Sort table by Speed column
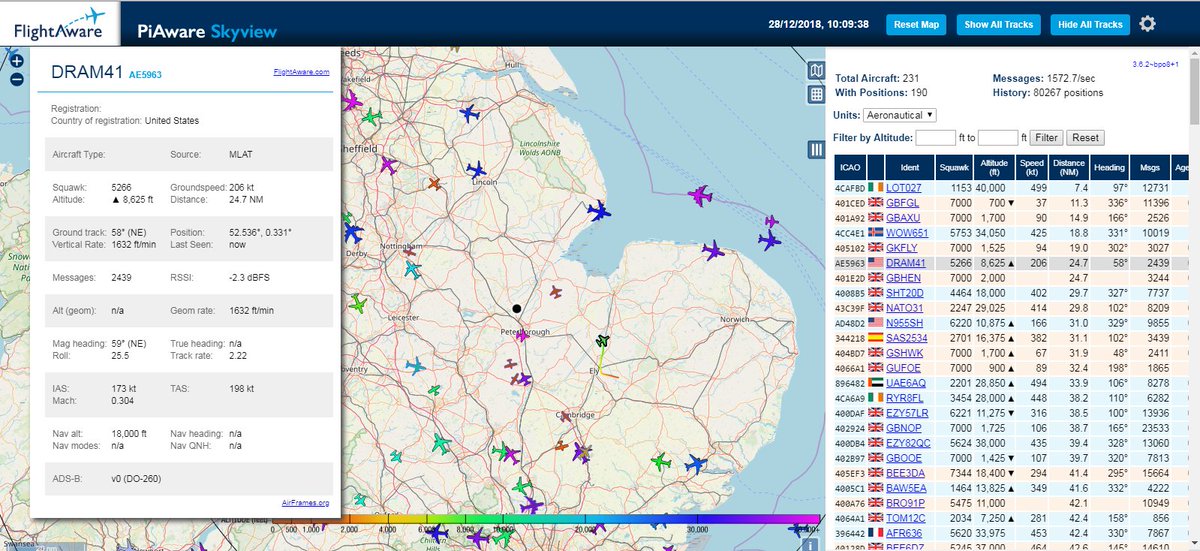This screenshot has width=1200, height=551. tap(1031, 167)
